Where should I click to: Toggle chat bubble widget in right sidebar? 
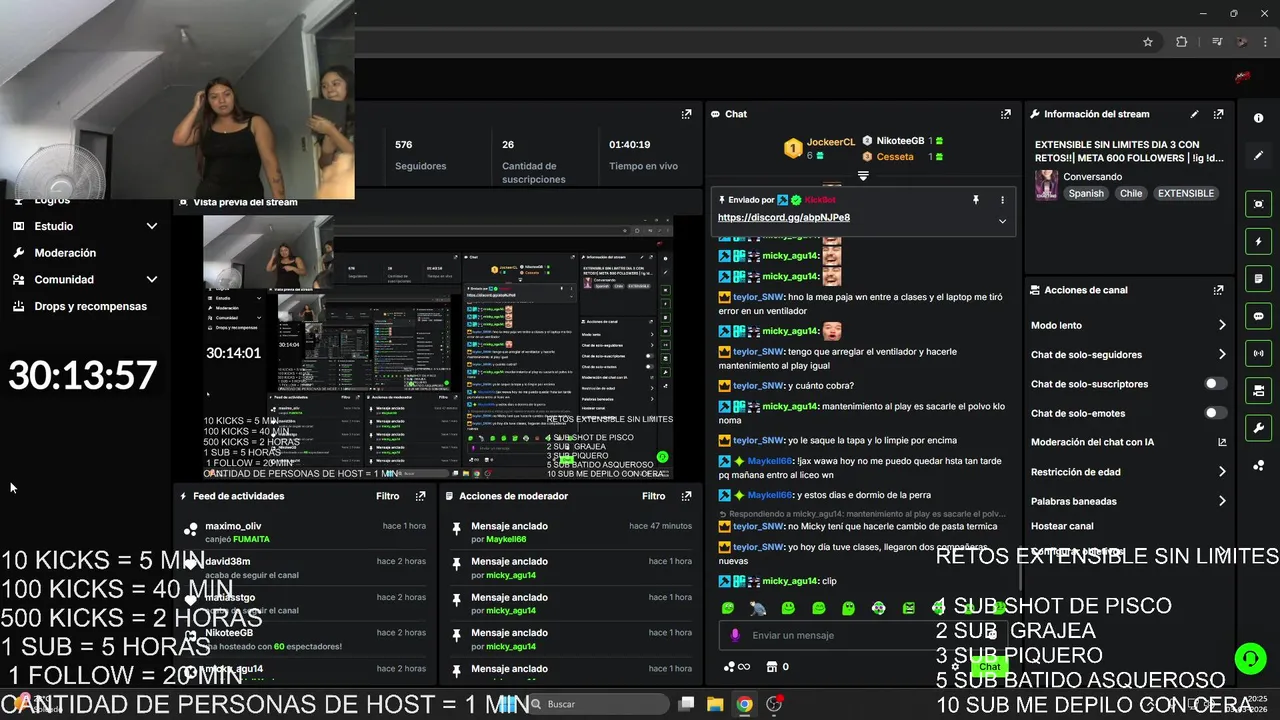click(x=1258, y=316)
